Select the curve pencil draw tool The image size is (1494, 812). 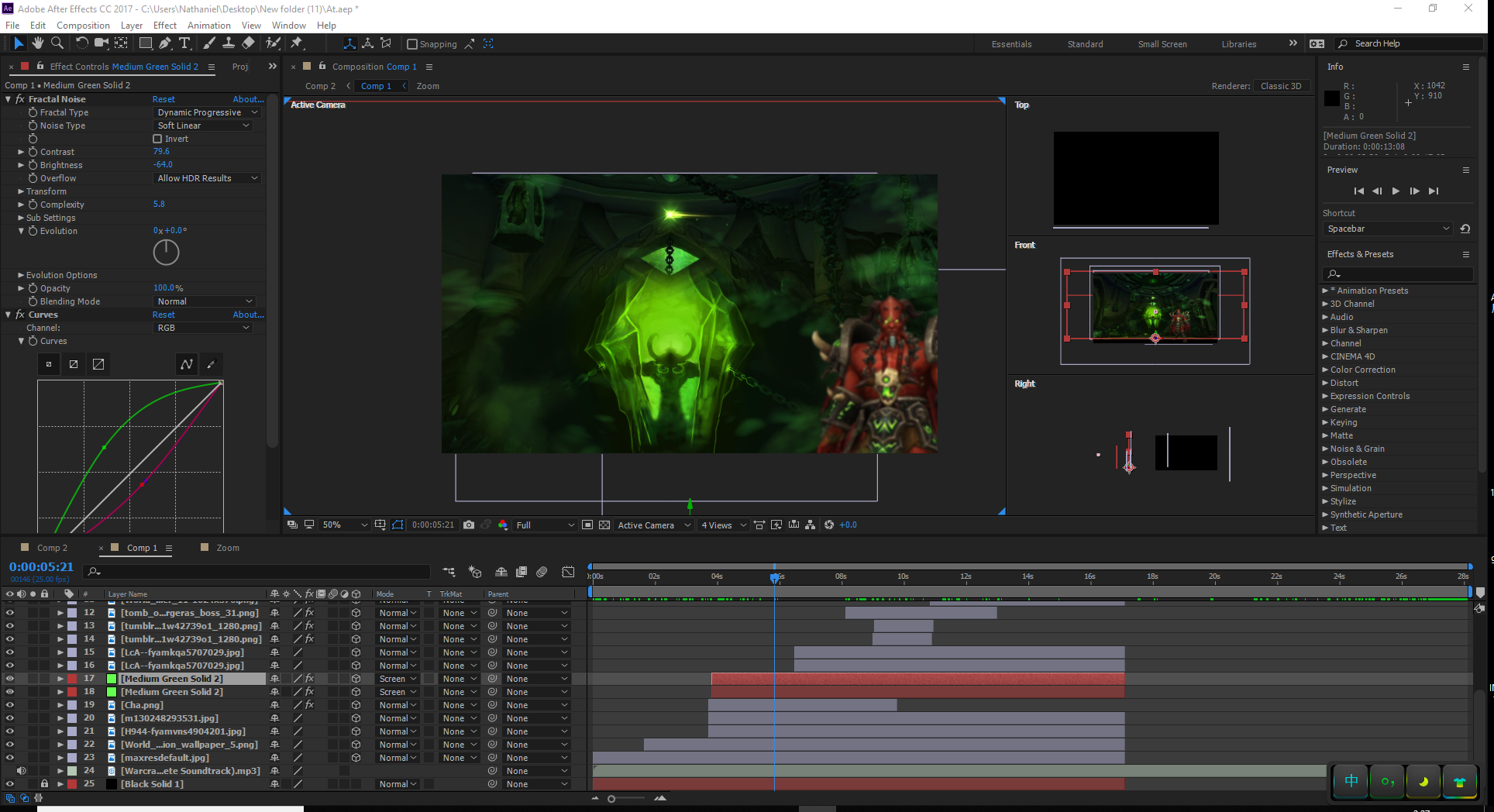click(x=211, y=364)
